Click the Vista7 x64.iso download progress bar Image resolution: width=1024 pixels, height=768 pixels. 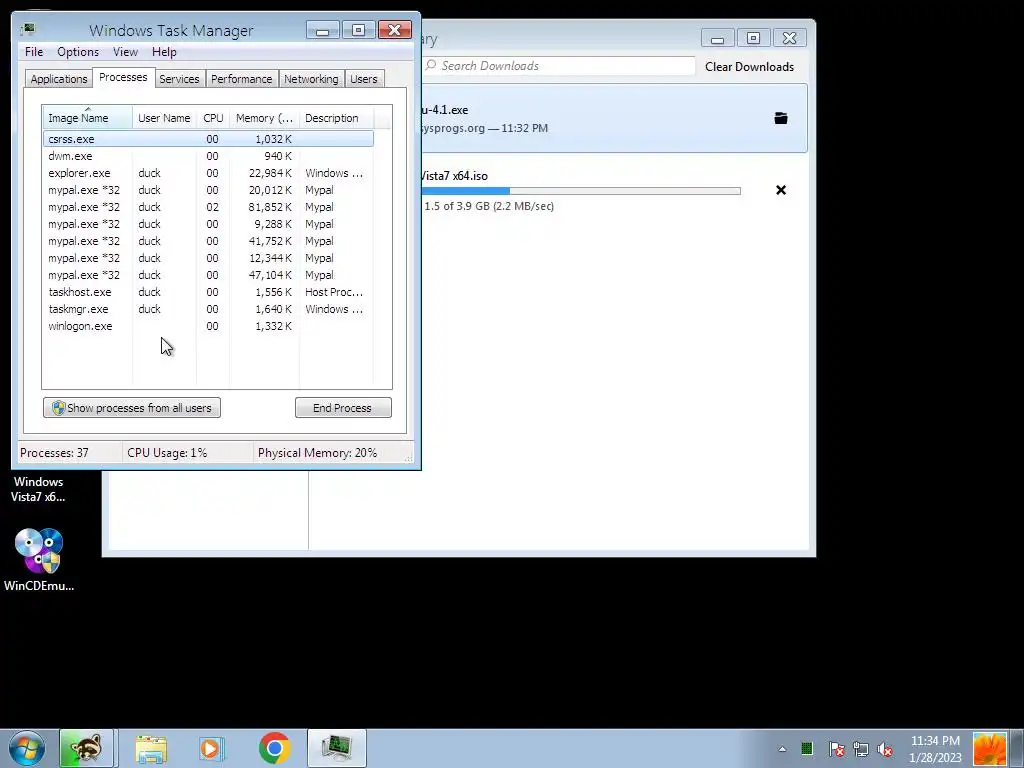click(581, 191)
